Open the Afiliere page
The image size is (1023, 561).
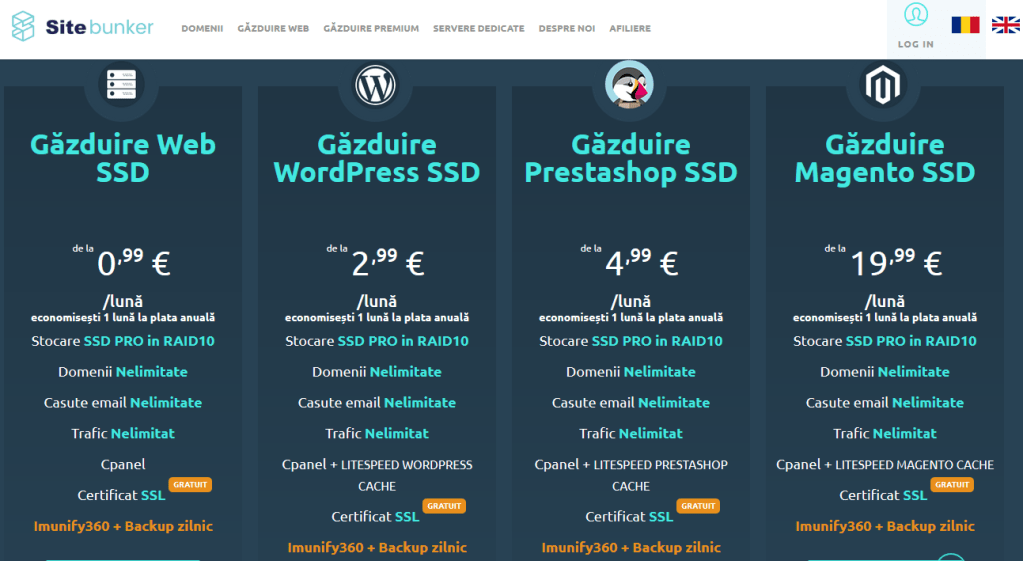(x=630, y=29)
